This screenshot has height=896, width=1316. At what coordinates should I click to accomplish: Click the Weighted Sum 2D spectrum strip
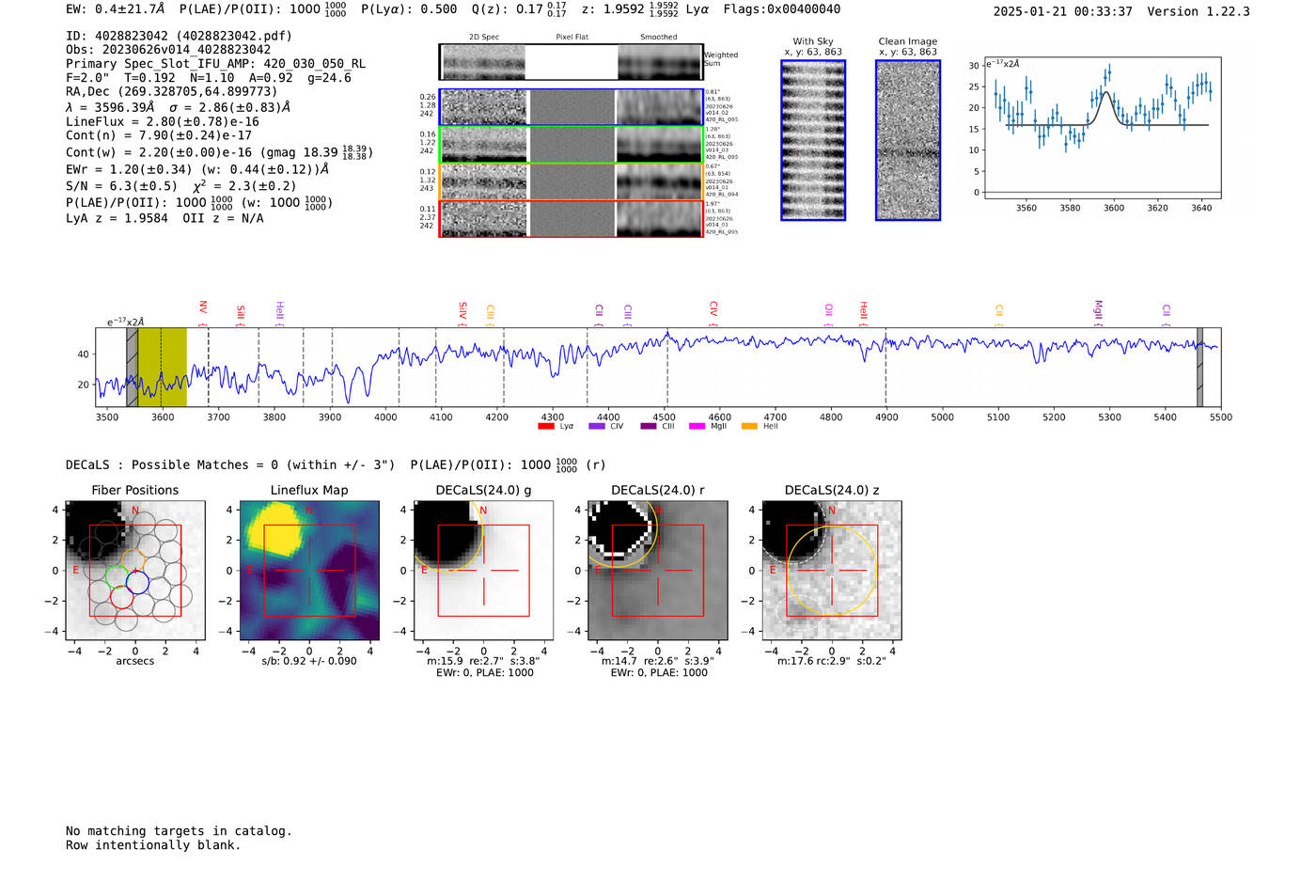[572, 62]
